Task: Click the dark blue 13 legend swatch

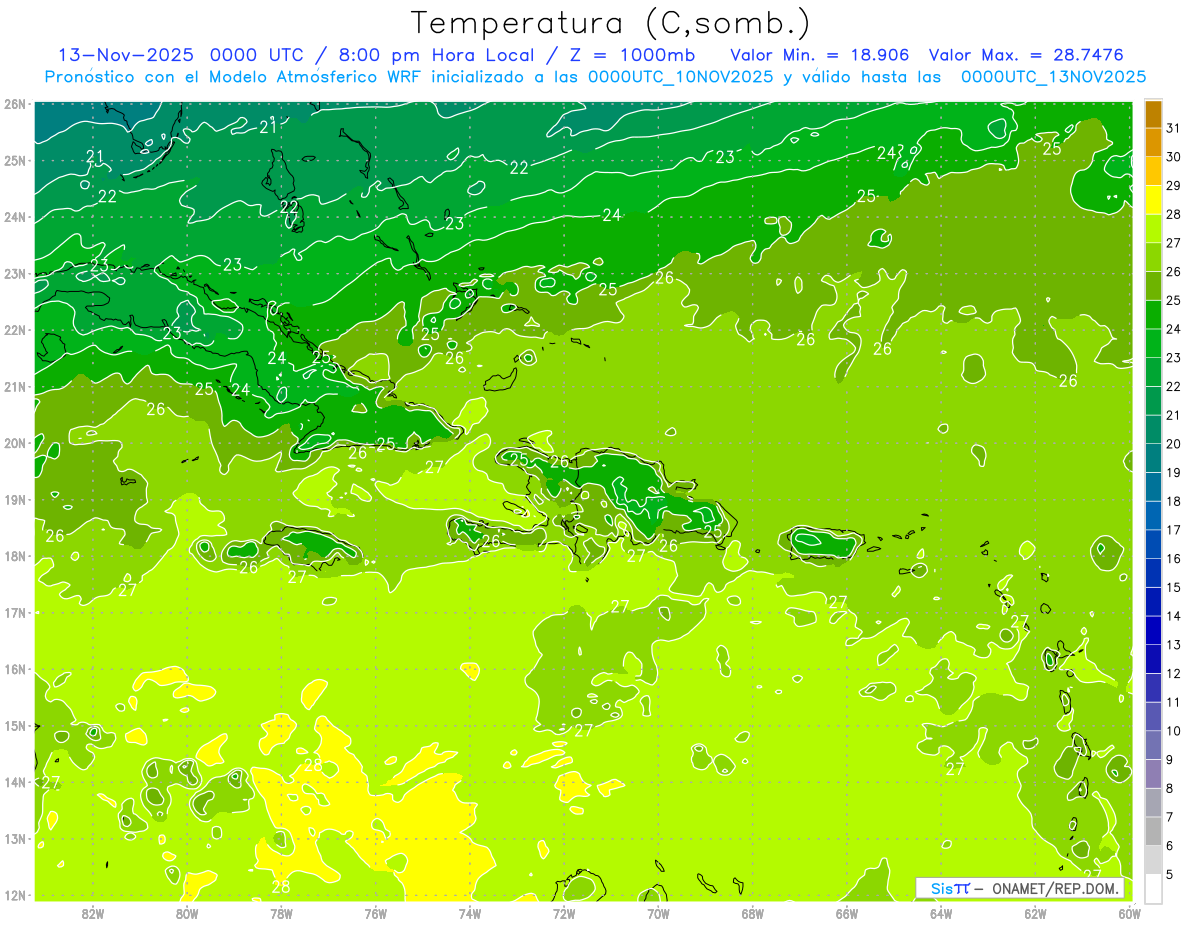Action: point(1153,629)
